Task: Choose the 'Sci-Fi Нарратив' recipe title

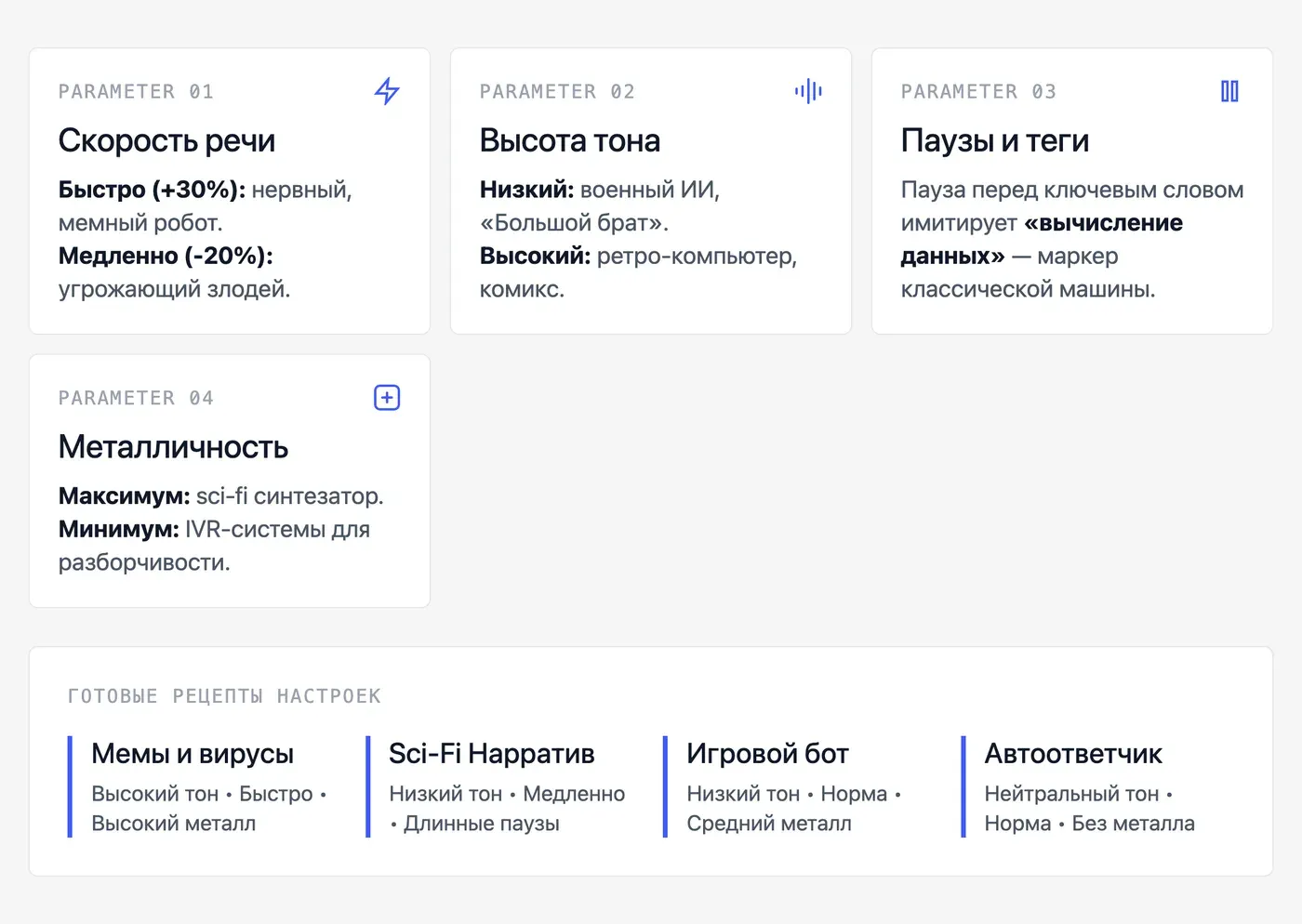Action: coord(492,754)
